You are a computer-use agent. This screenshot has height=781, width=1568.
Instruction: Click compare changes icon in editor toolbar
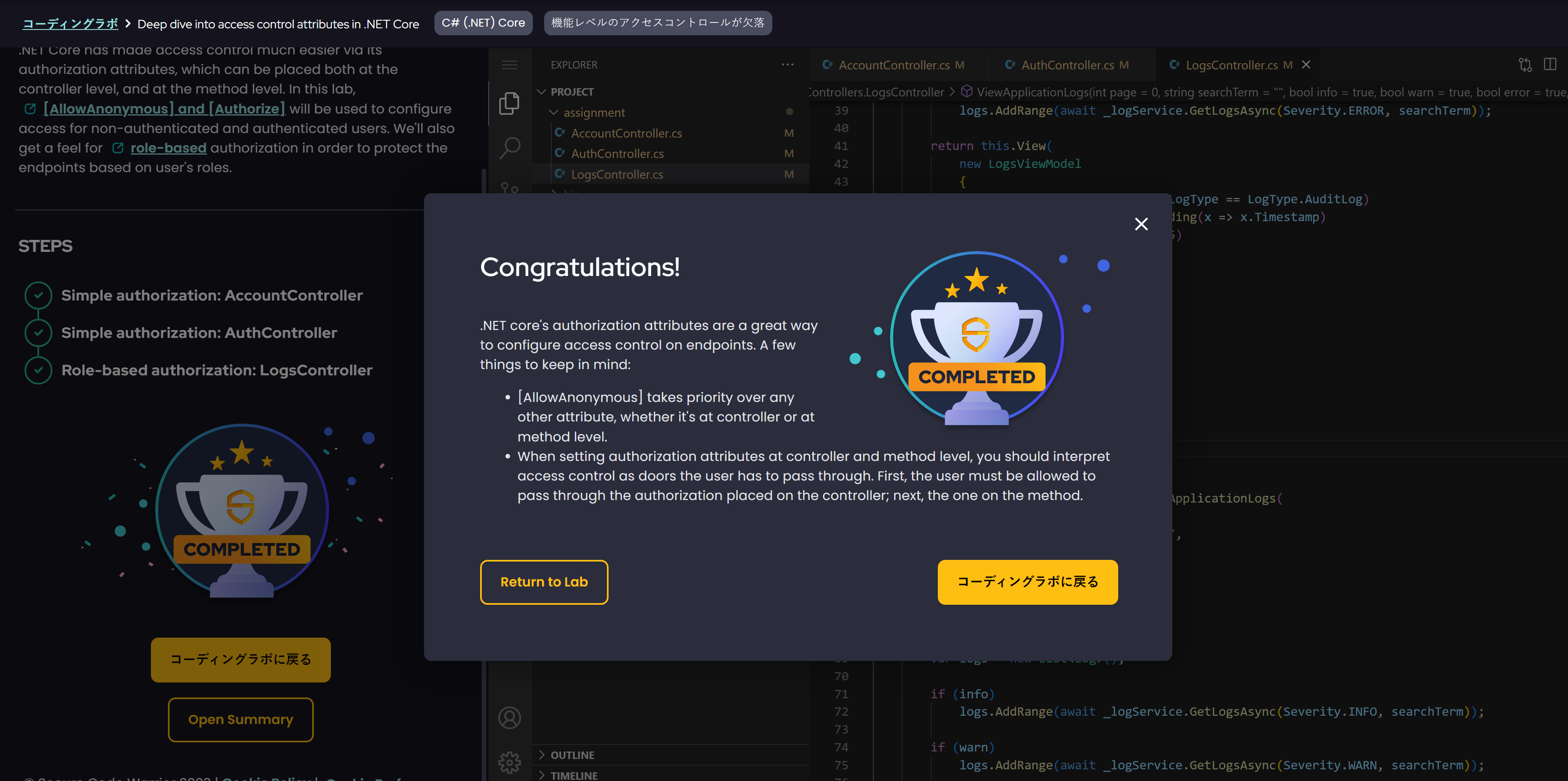point(1525,64)
